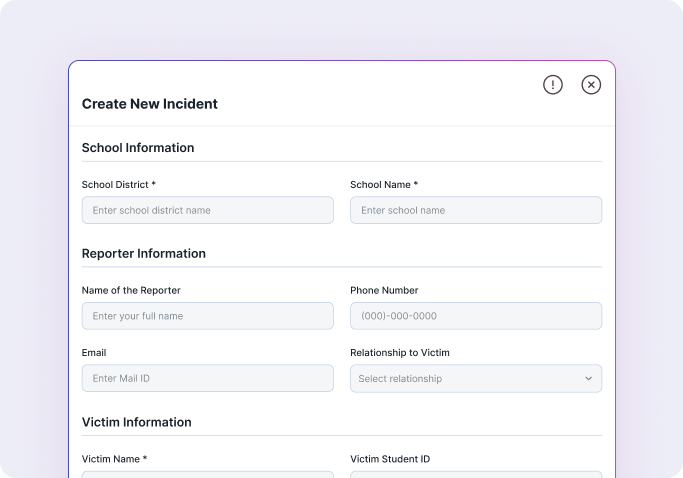Screen dimensions: 683x478
Task: Click the Phone Number label text
Action: (x=384, y=291)
